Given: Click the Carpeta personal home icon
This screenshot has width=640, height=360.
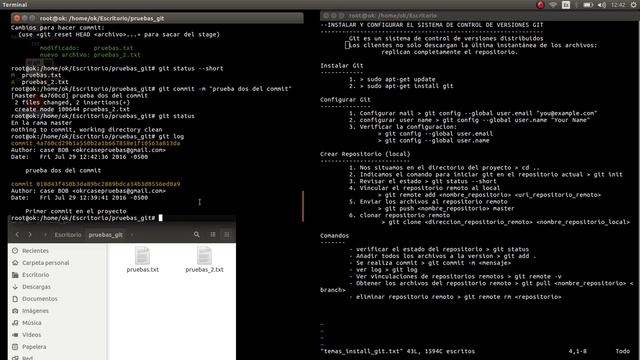Looking at the screenshot, I should click(x=15, y=263).
